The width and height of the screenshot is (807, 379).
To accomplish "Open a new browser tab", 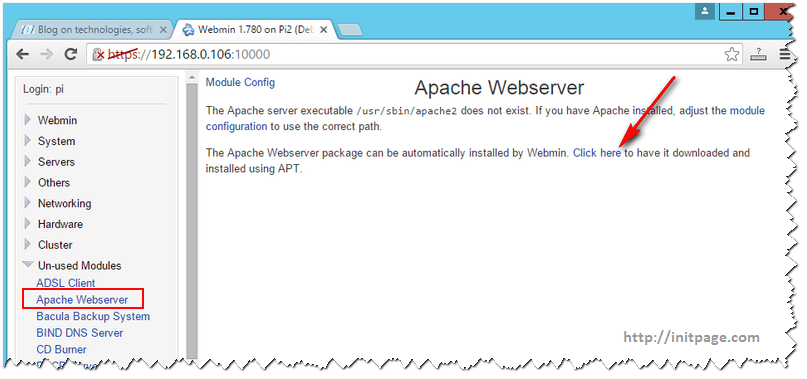I will [x=350, y=30].
